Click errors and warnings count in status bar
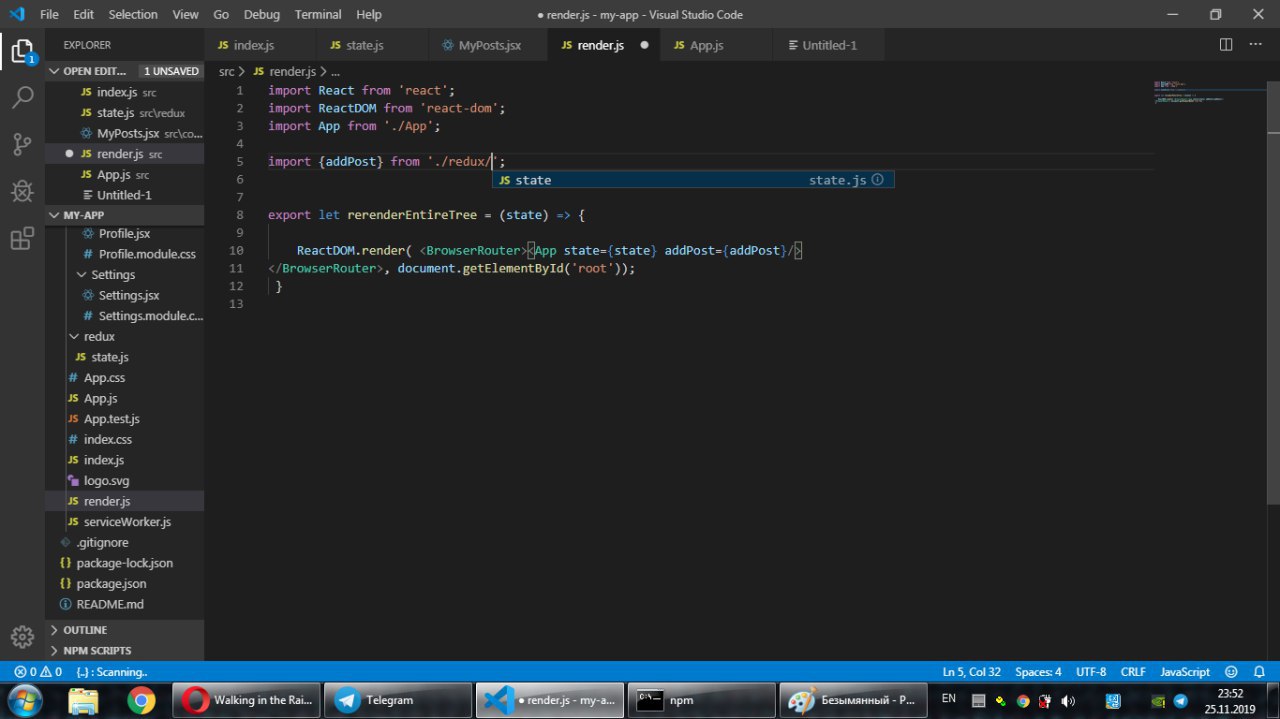 38,672
